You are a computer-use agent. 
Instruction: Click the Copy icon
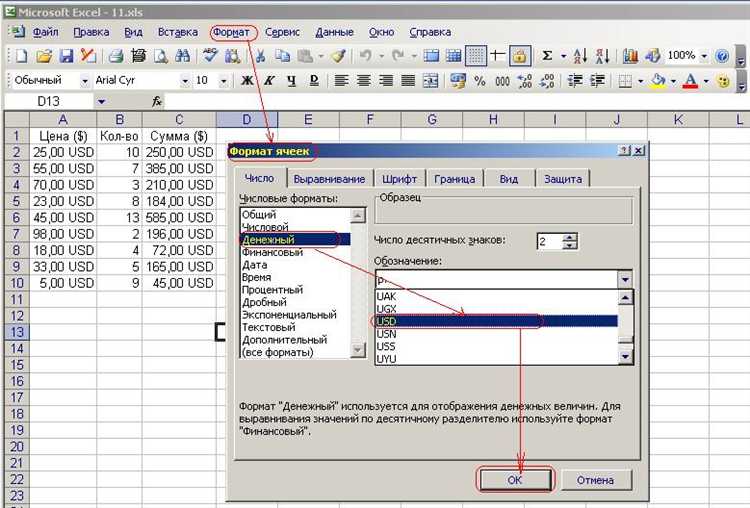click(282, 56)
